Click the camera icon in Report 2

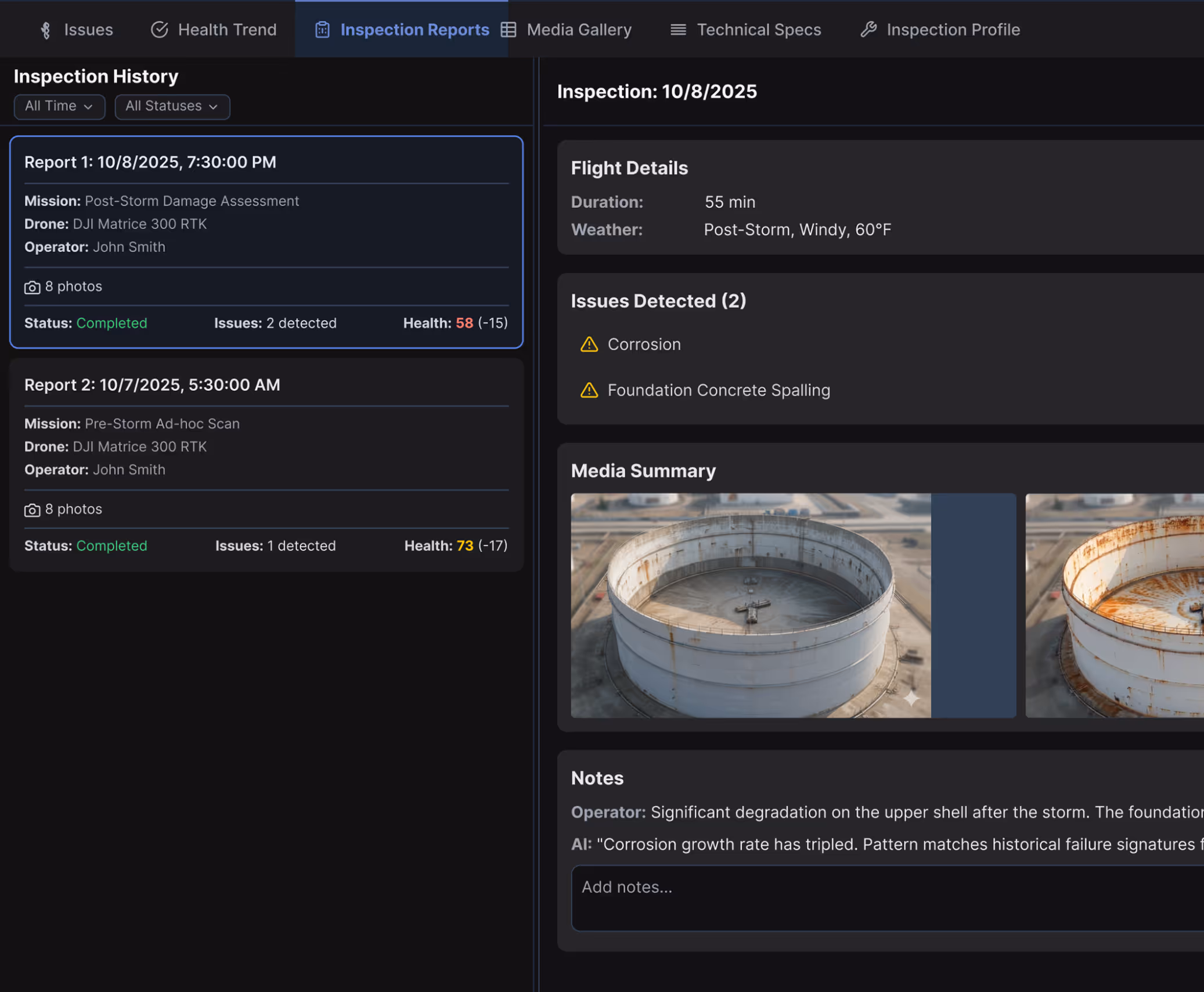click(32, 510)
